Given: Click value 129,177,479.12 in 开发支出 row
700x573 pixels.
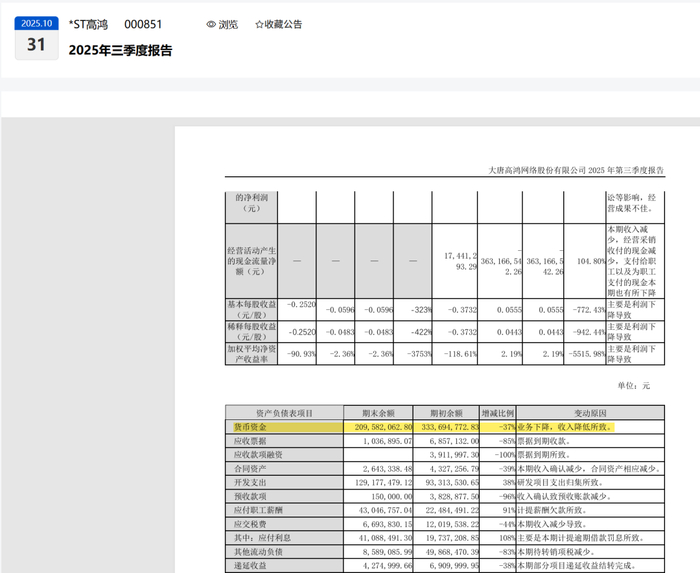Looking at the screenshot, I should pyautogui.click(x=383, y=482).
